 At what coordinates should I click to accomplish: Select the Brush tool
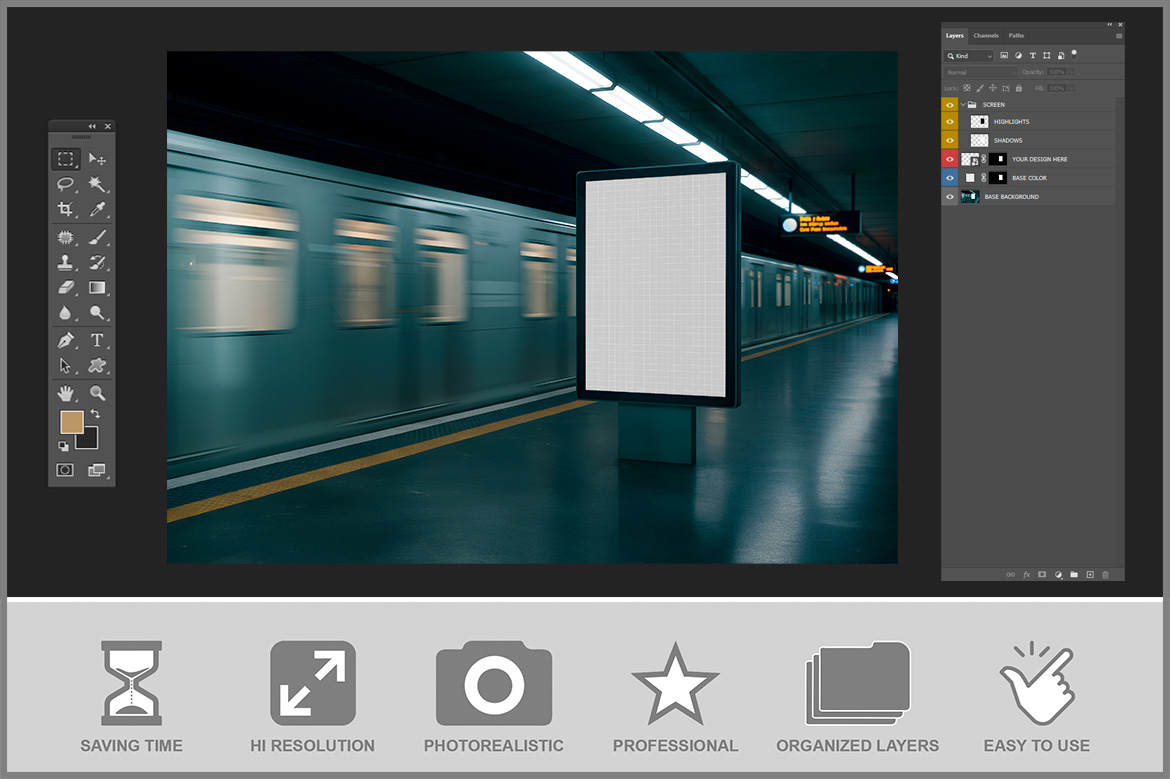click(x=97, y=237)
